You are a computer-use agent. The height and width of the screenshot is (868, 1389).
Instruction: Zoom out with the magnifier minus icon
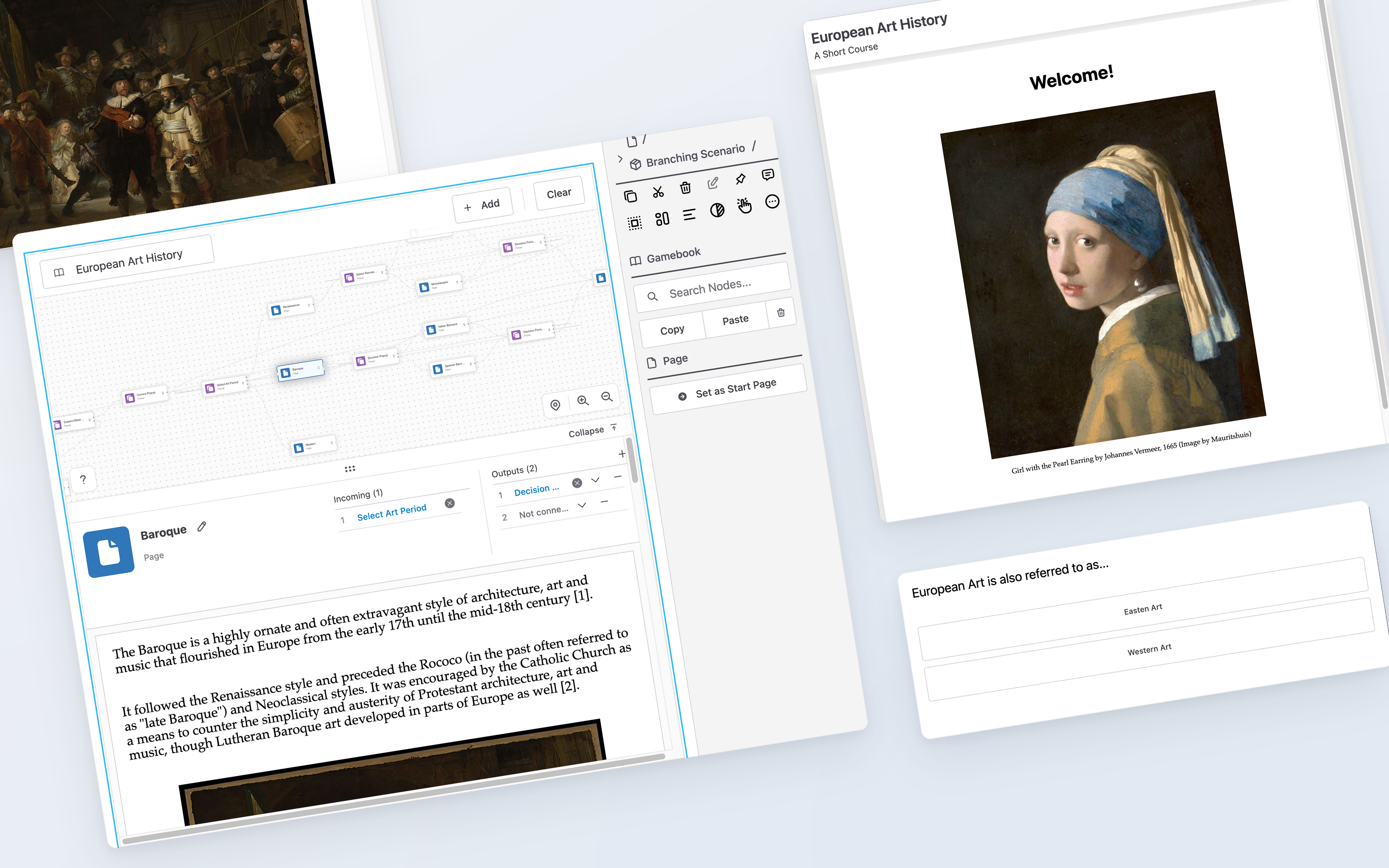click(x=607, y=397)
